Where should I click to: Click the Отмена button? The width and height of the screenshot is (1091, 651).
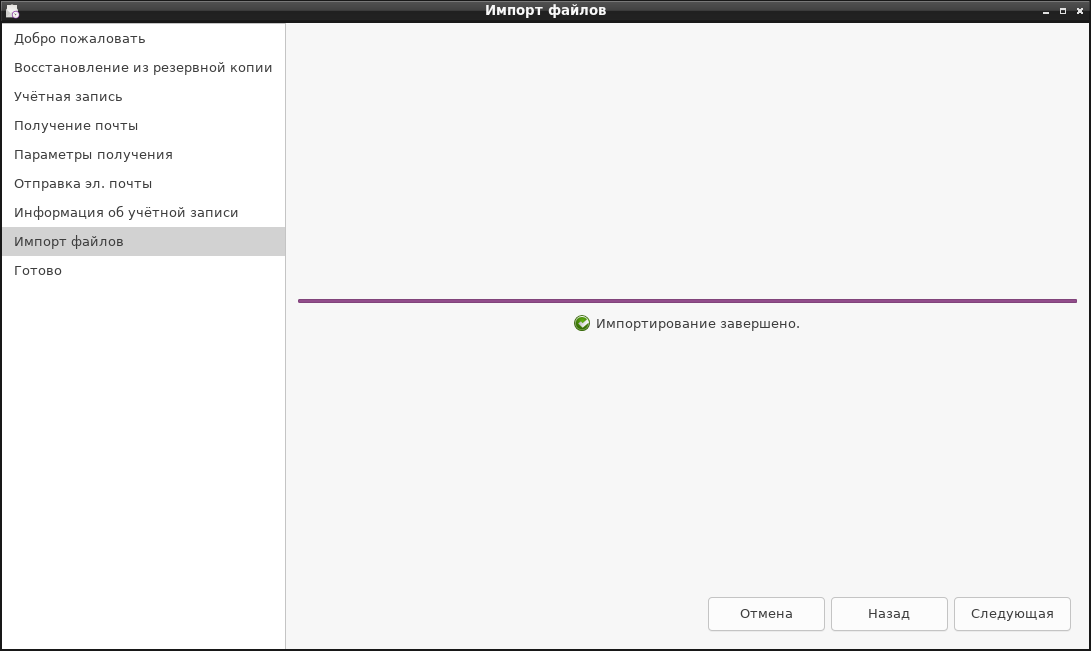coord(766,614)
